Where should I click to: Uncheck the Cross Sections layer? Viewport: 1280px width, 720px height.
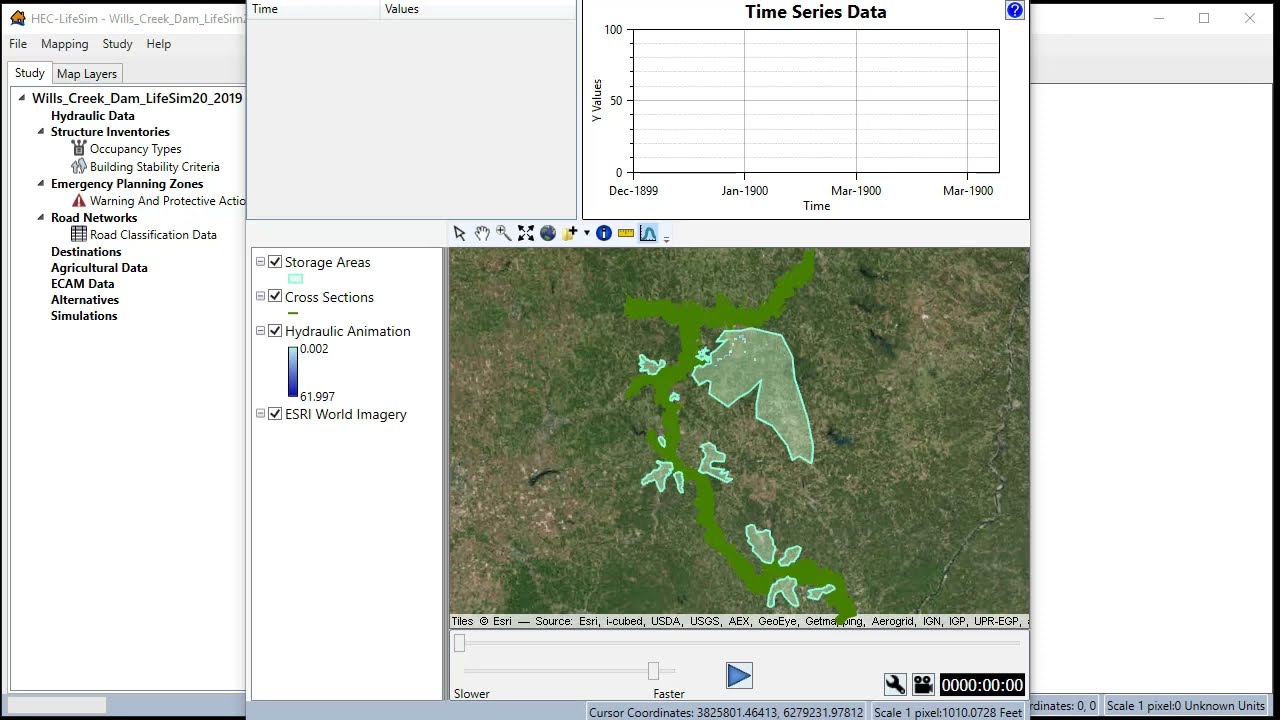click(275, 297)
